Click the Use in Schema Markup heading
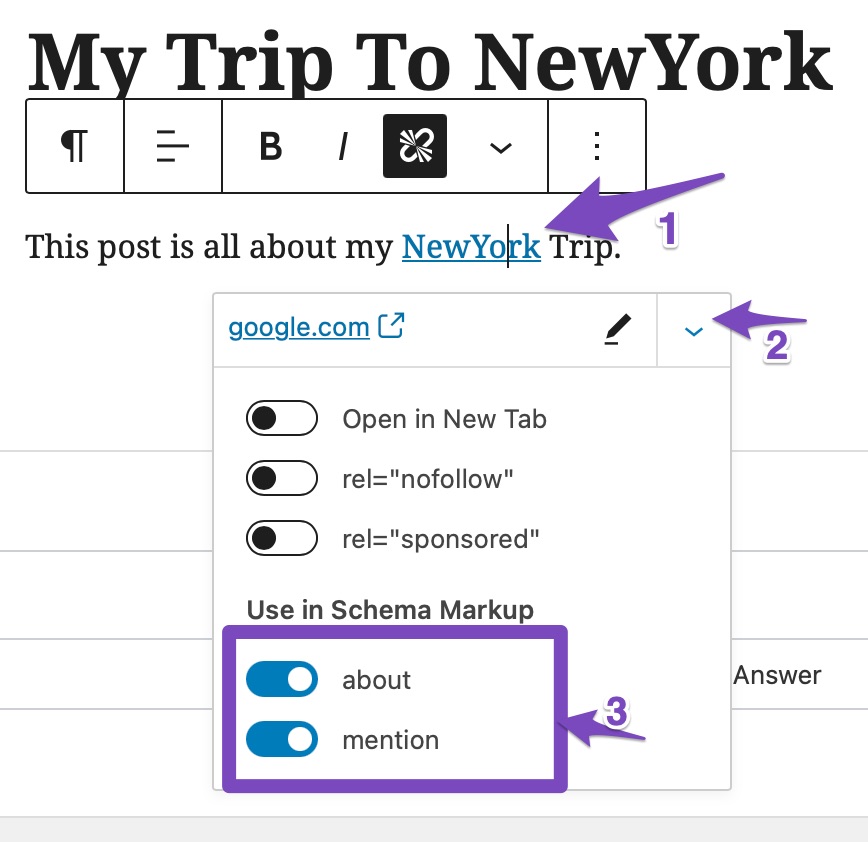The height and width of the screenshot is (842, 868). 390,609
